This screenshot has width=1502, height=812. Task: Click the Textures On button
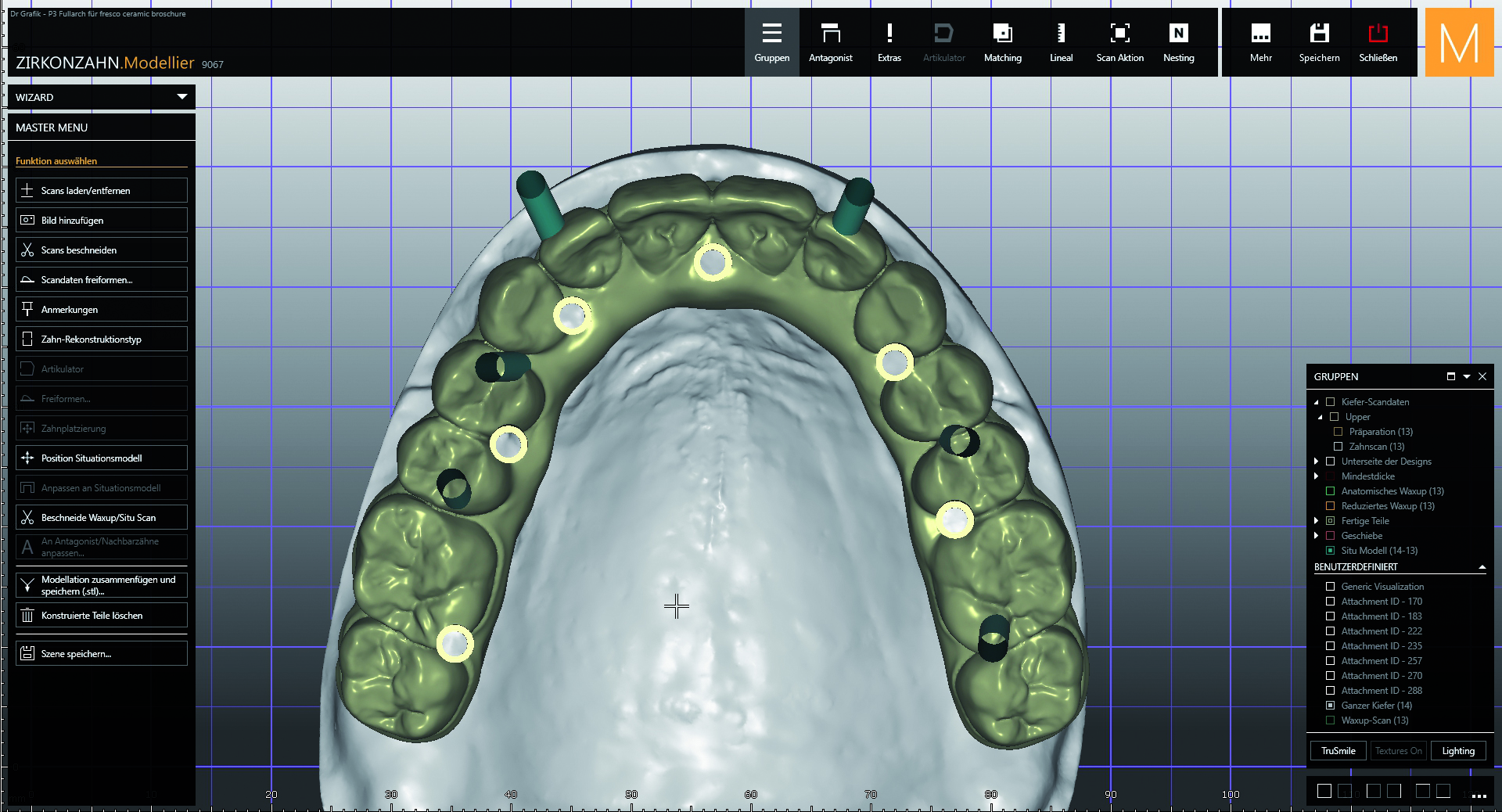pos(1398,750)
